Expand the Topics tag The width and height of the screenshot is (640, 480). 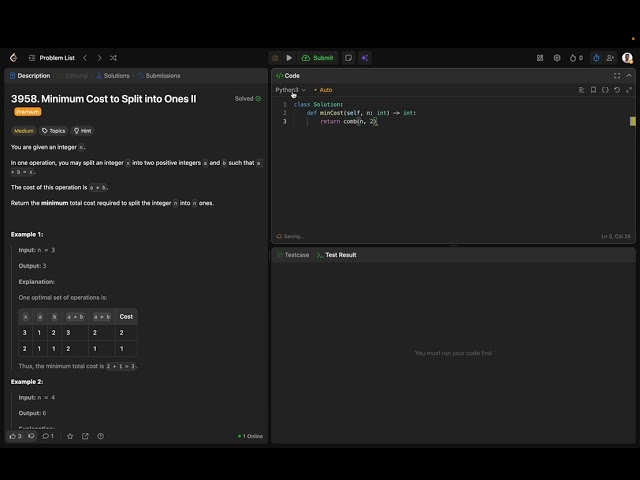[x=54, y=131]
